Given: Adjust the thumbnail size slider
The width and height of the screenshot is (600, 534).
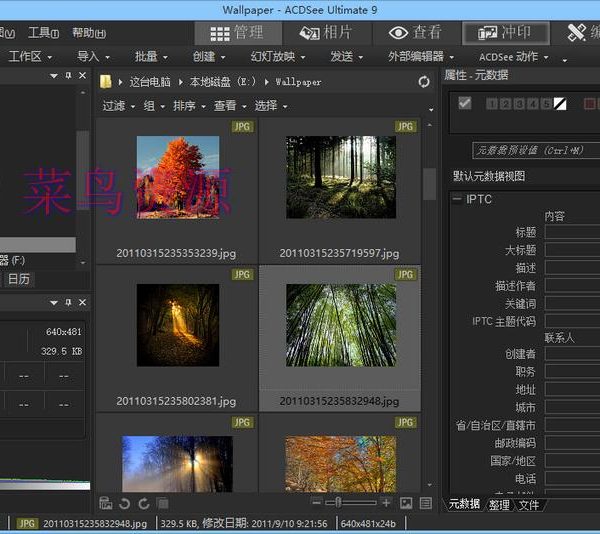Looking at the screenshot, I should (341, 503).
